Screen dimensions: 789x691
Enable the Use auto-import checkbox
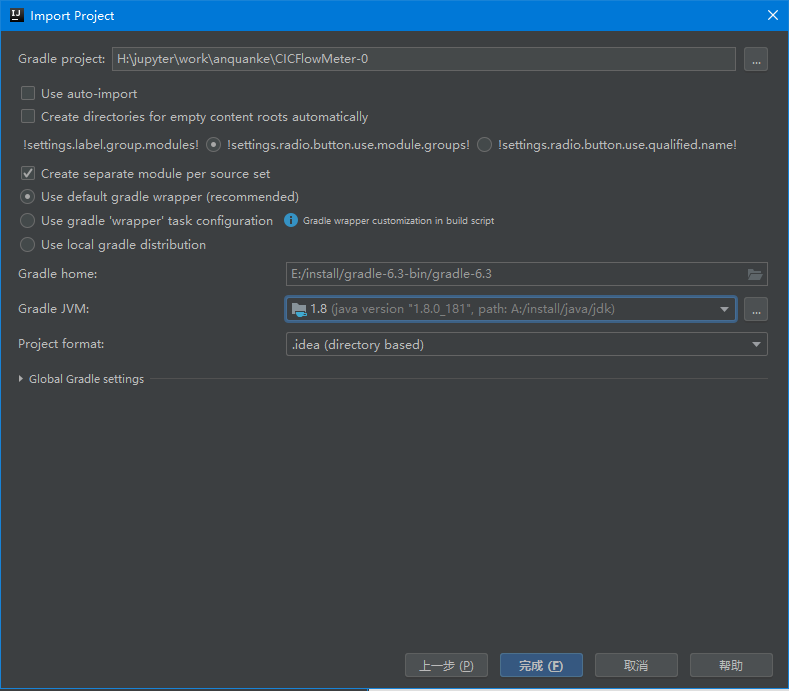pyautogui.click(x=28, y=94)
